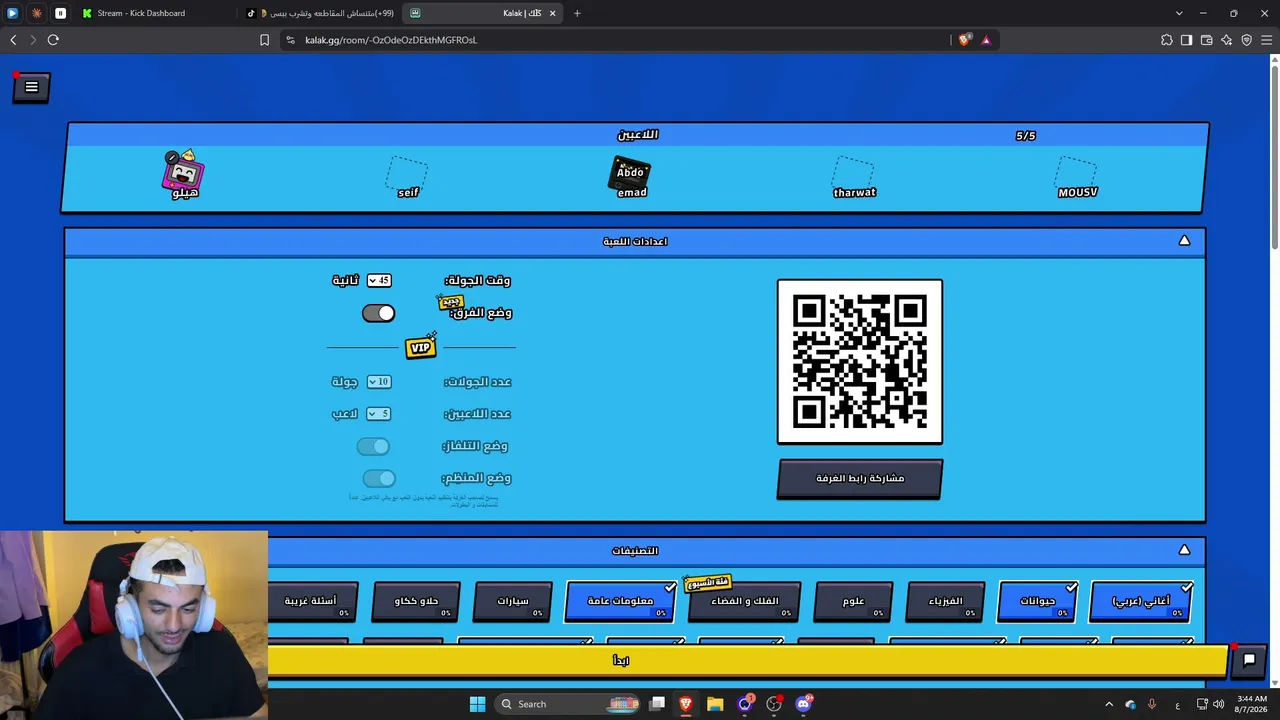1280x720 pixels.
Task: Click the first pinned tab
Action: (x=13, y=13)
